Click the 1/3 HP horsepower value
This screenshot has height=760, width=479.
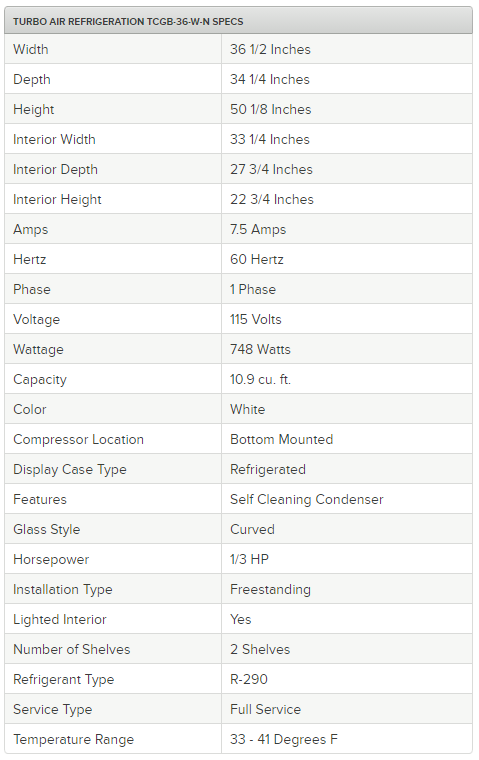249,560
